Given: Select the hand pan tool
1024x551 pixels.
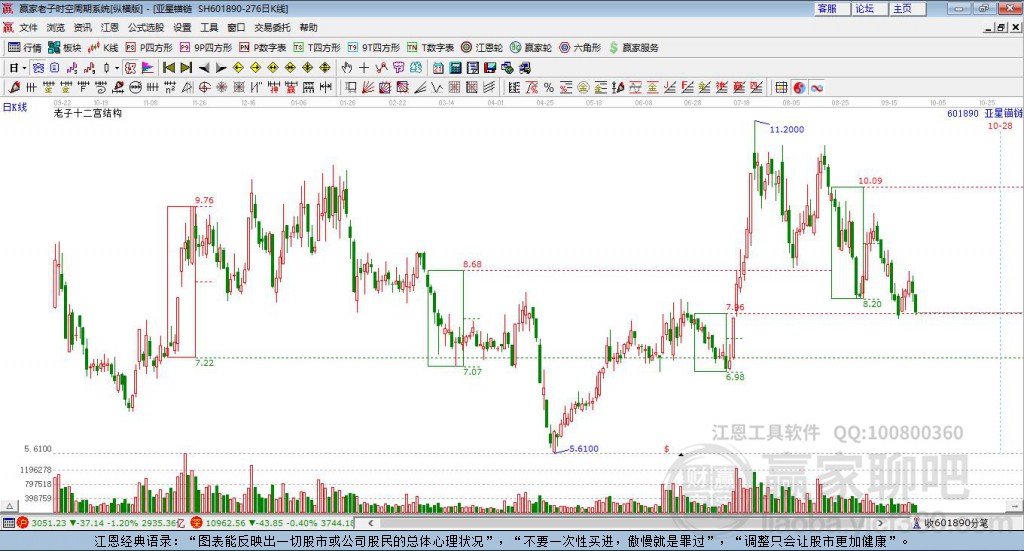Looking at the screenshot, I should click(x=347, y=68).
